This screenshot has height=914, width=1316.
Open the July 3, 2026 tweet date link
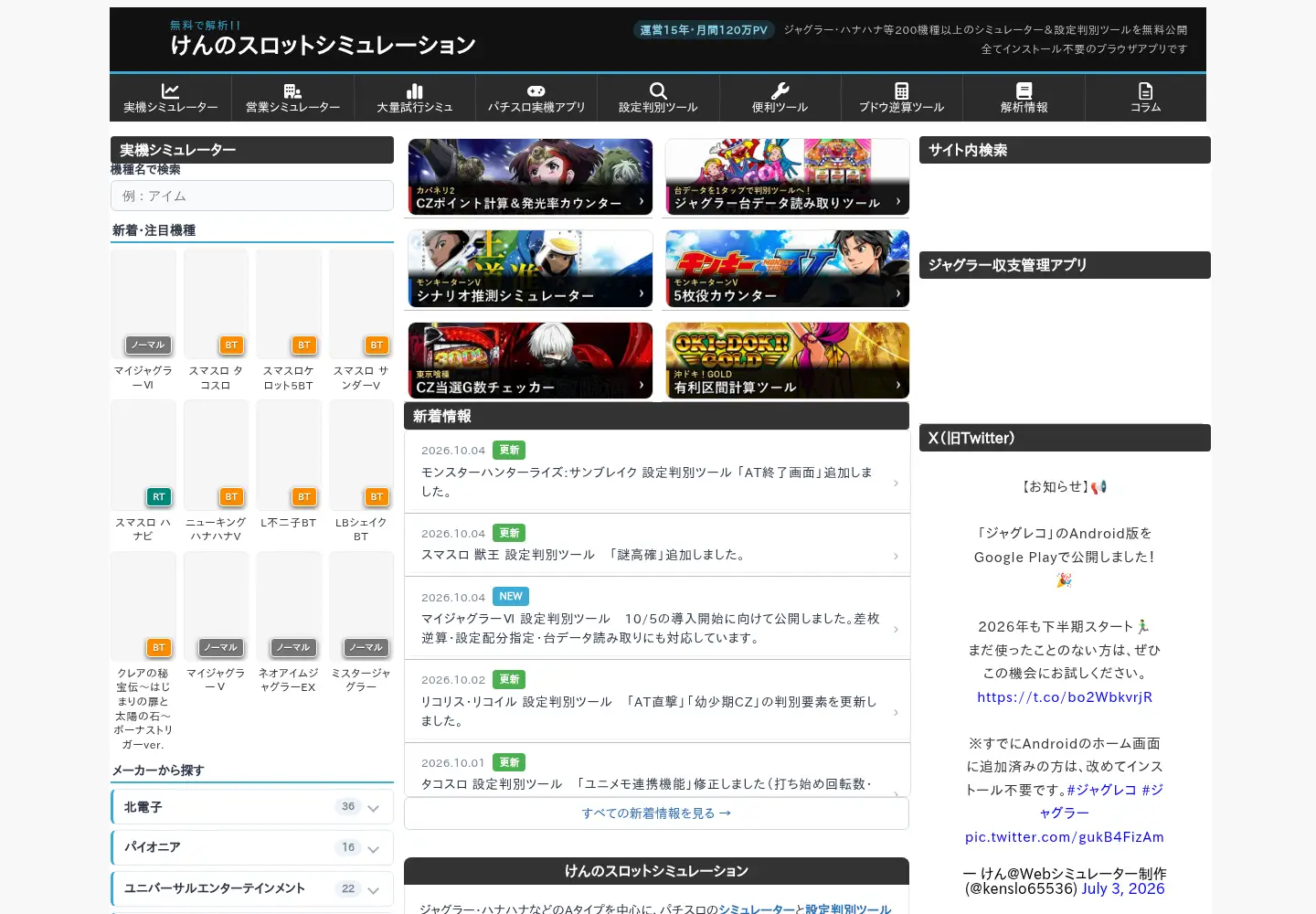(x=1123, y=888)
